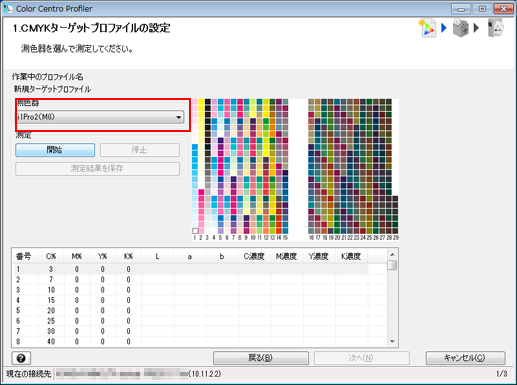Click the scroll-down arrow of the table
The height and width of the screenshot is (385, 517).
[x=392, y=341]
